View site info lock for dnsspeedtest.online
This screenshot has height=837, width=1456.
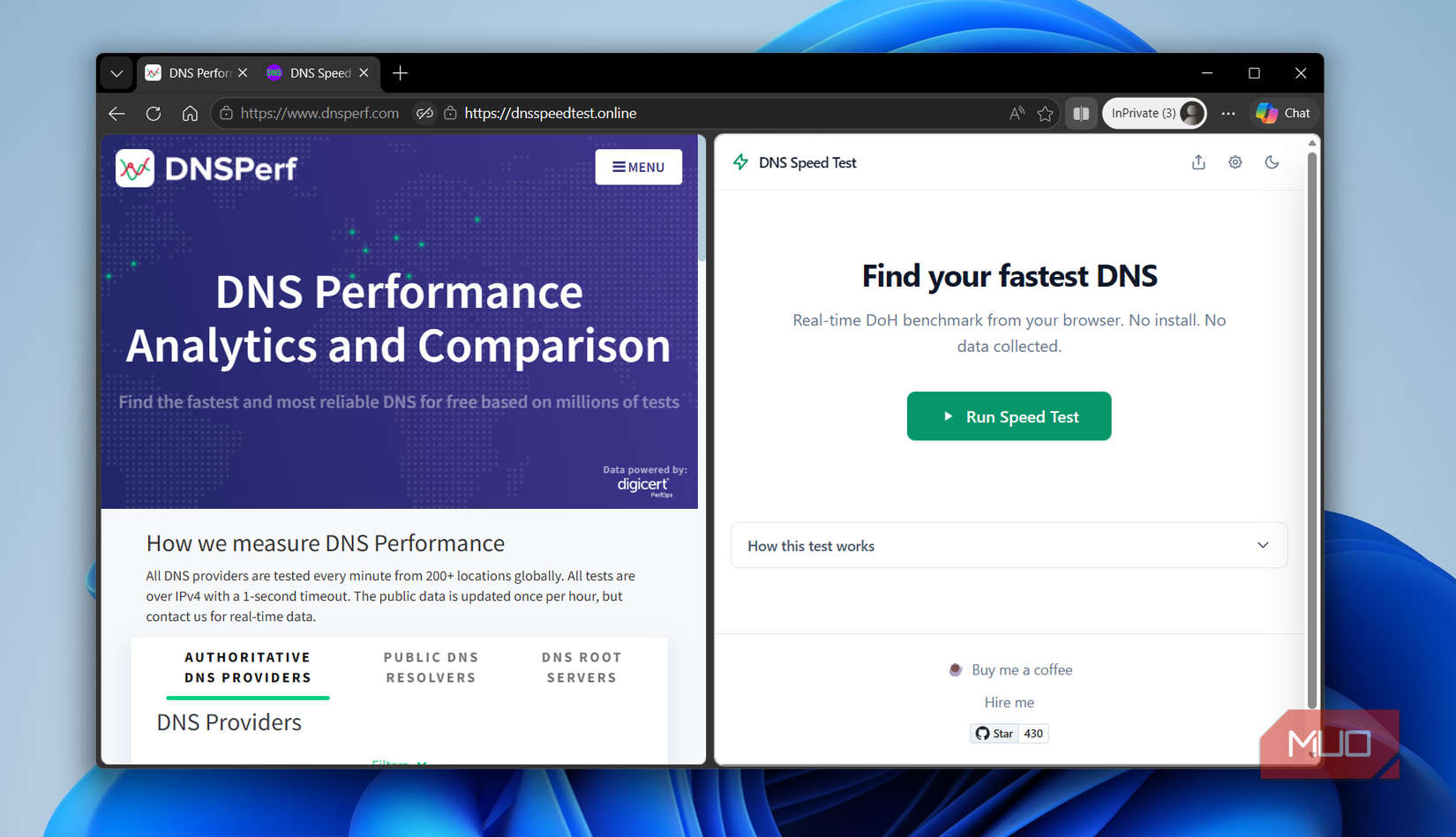(450, 113)
